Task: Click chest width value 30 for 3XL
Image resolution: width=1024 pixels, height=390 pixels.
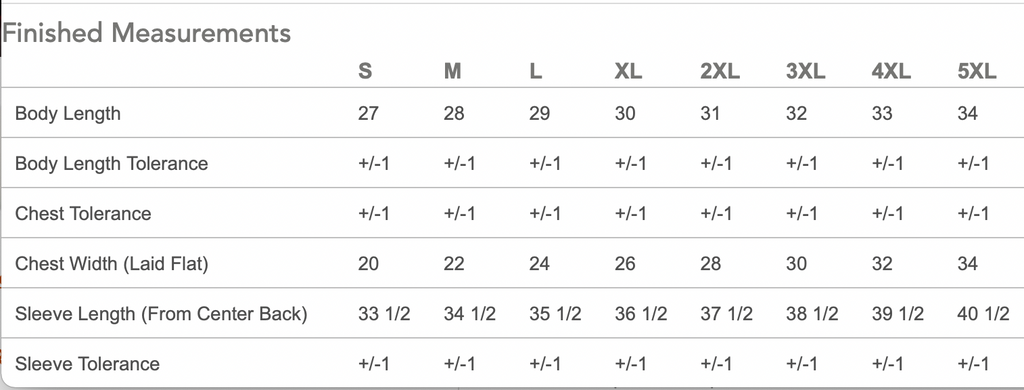Action: pyautogui.click(x=797, y=264)
